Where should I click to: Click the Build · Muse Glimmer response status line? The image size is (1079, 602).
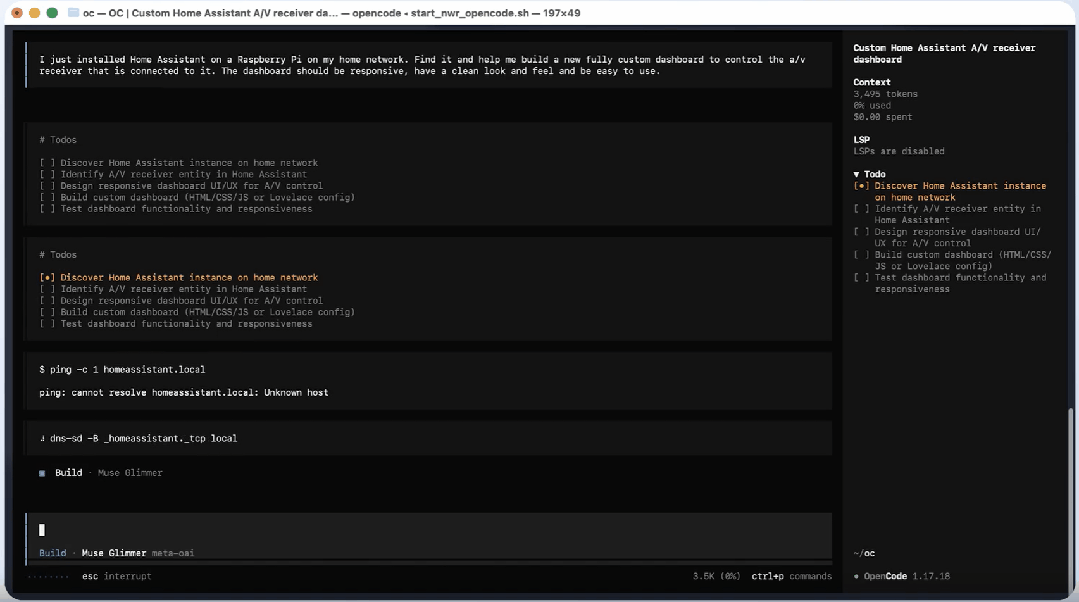tap(101, 473)
